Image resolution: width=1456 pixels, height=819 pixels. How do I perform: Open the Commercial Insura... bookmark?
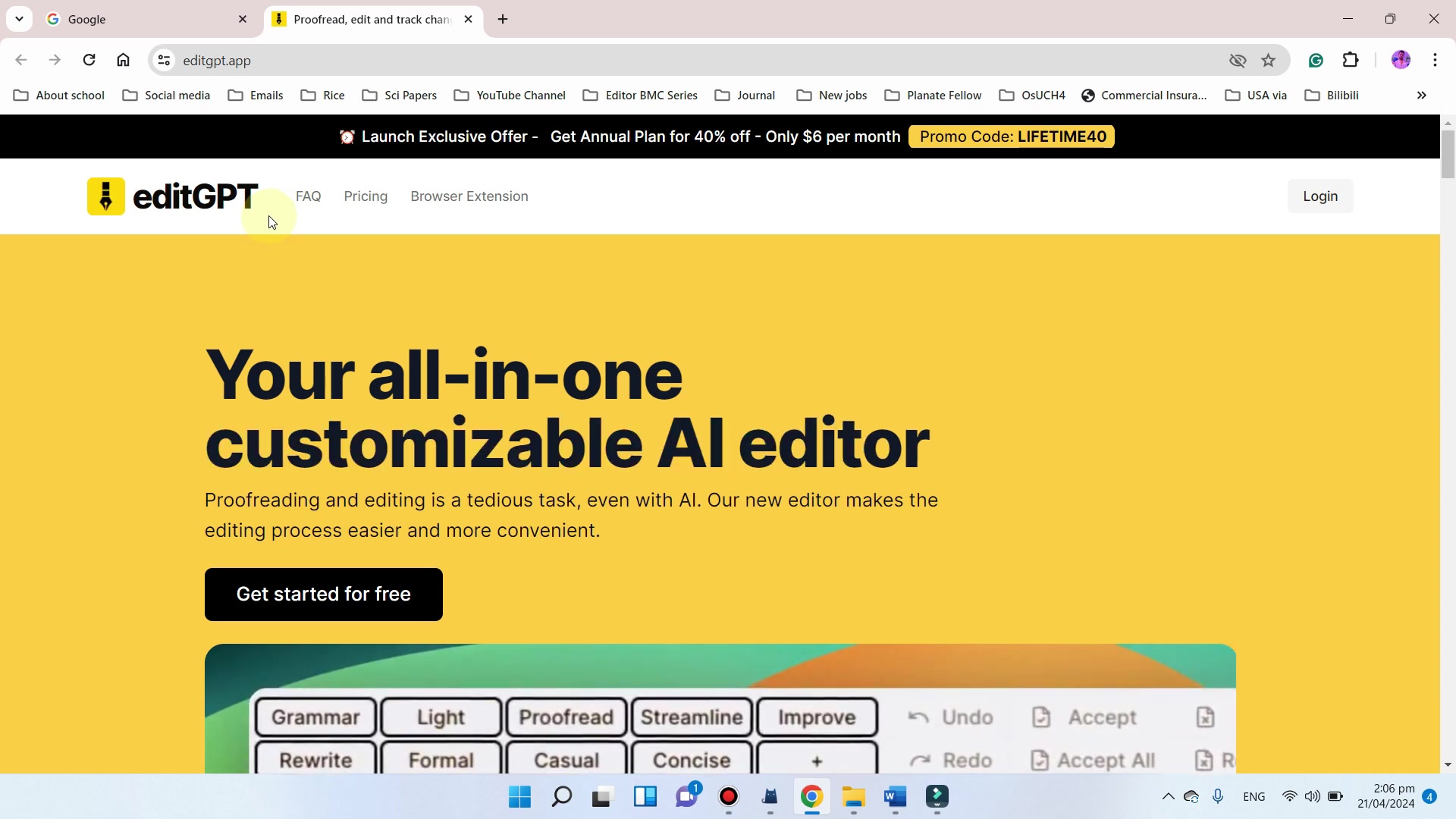pyautogui.click(x=1144, y=96)
